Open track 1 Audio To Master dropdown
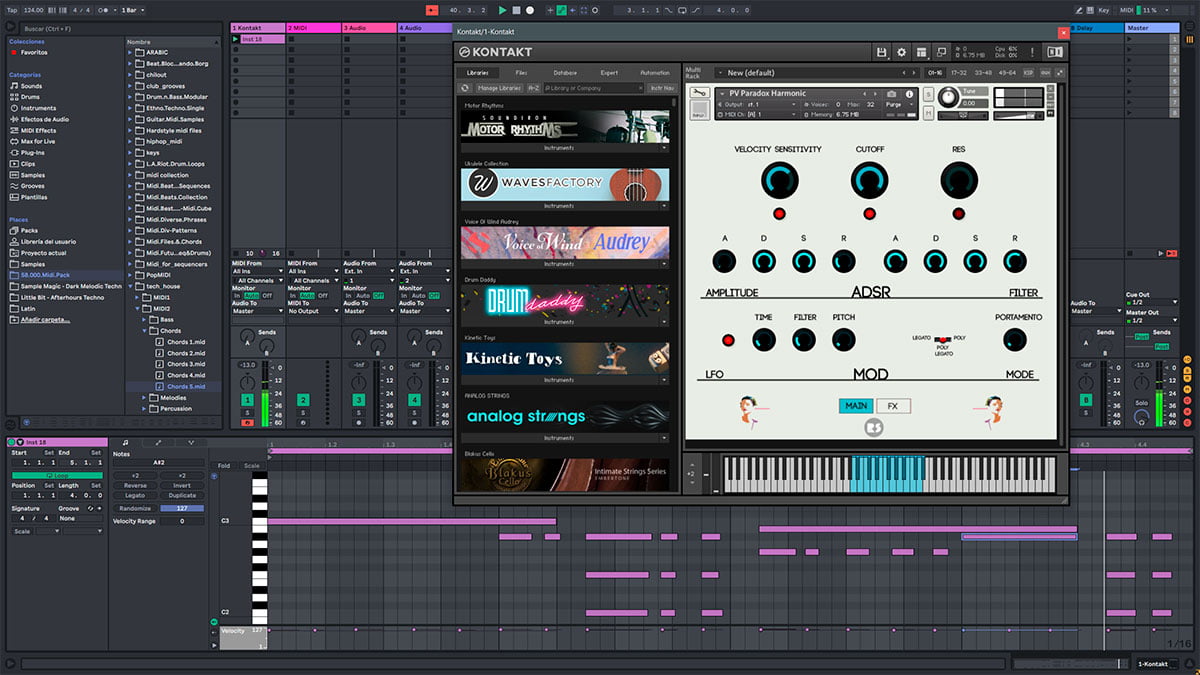 coord(256,311)
